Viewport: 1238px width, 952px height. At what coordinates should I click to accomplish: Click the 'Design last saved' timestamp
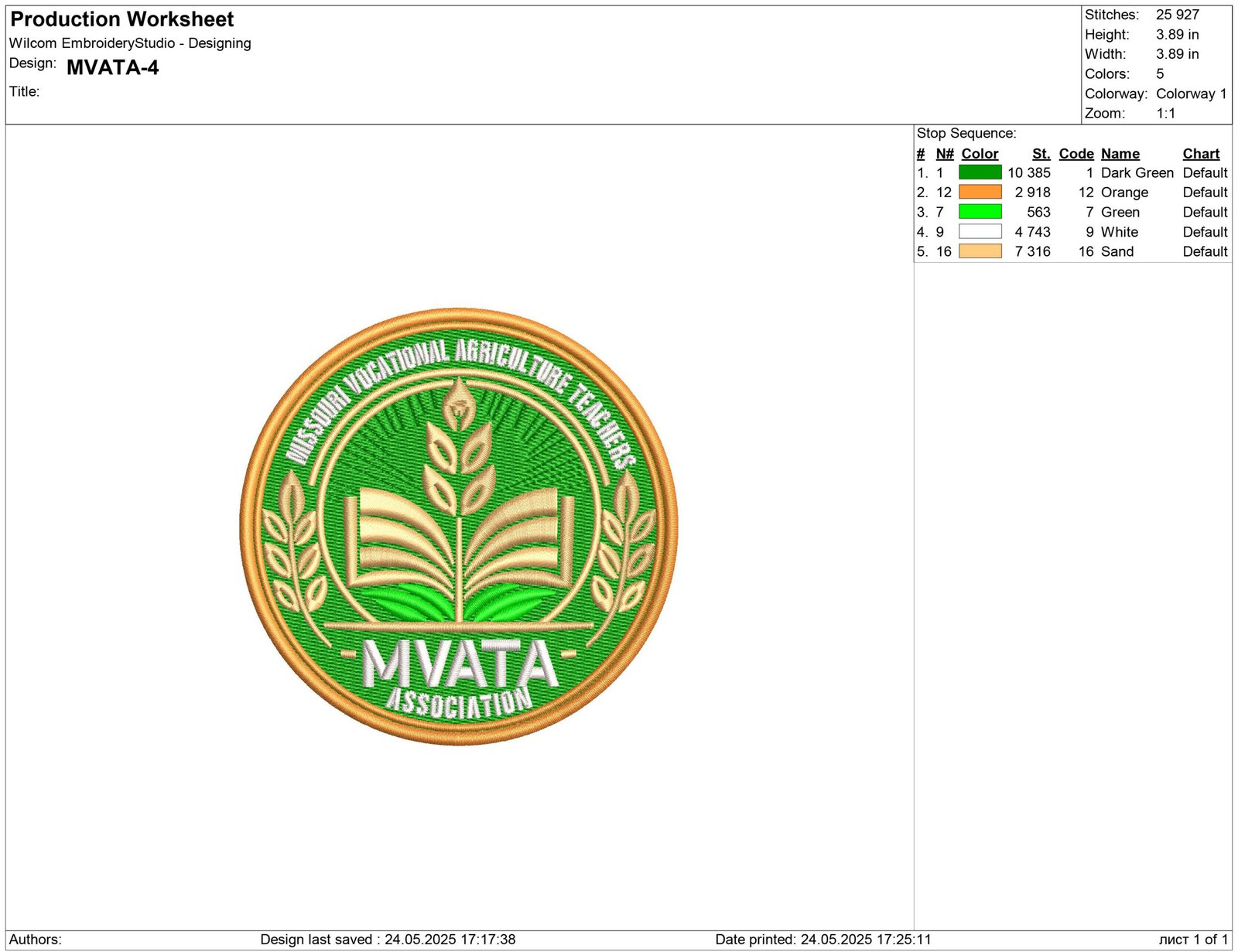(x=388, y=940)
